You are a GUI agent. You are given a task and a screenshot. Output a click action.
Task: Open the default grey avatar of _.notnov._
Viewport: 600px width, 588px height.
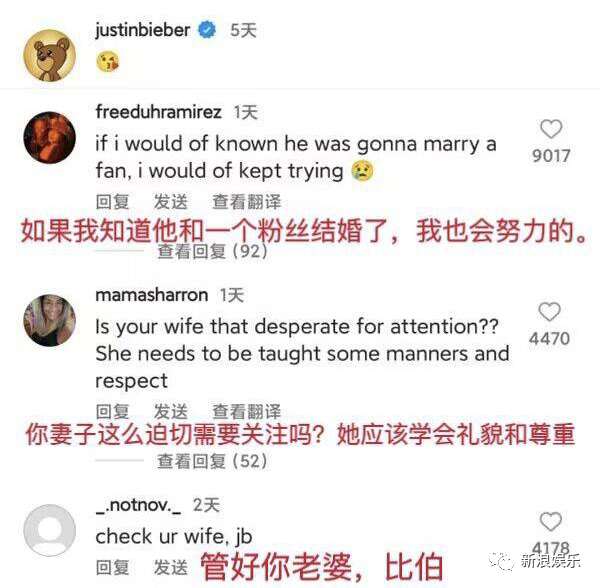pyautogui.click(x=50, y=530)
